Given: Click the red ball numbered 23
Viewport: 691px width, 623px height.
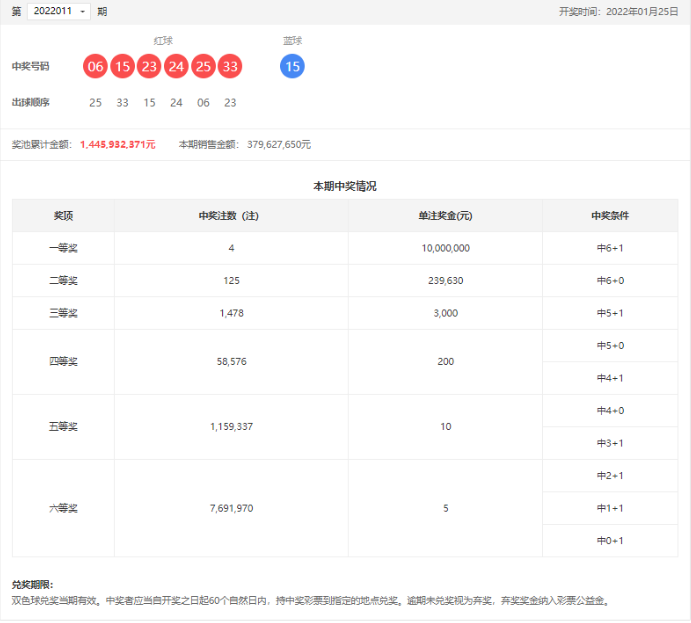Looking at the screenshot, I should point(149,66).
